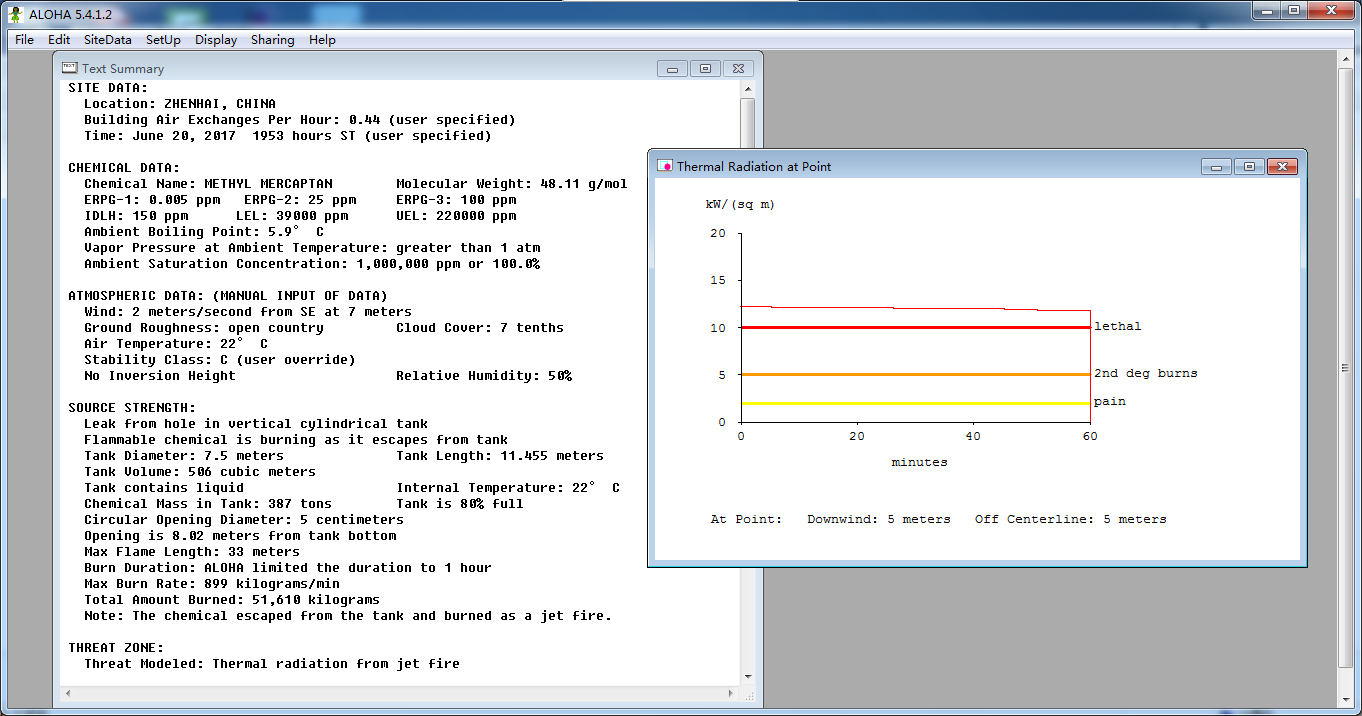This screenshot has width=1362, height=716.
Task: Click 'Stability Class: C (user override)' line
Action: coord(220,360)
